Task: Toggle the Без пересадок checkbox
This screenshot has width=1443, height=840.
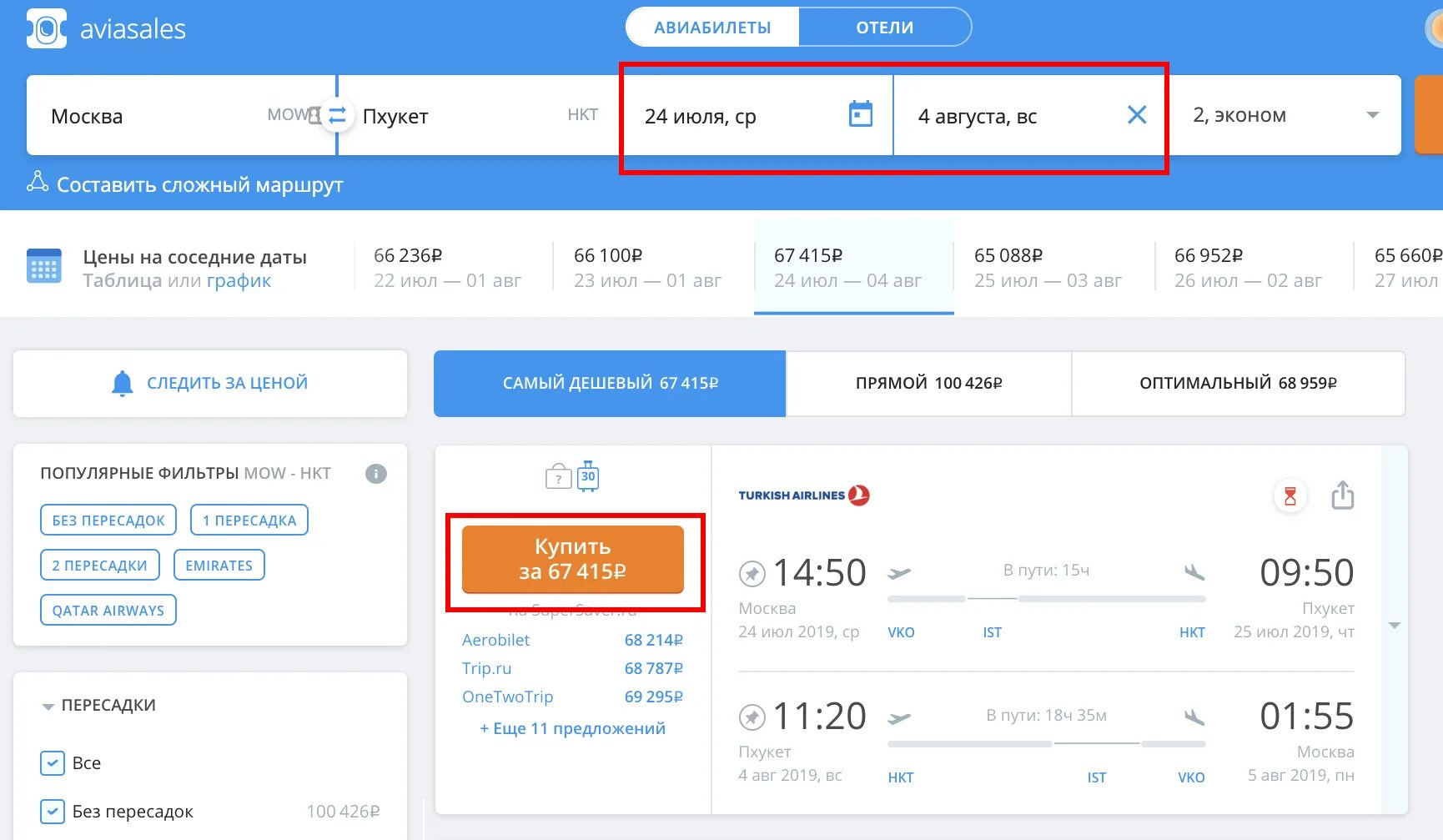Action: (53, 812)
